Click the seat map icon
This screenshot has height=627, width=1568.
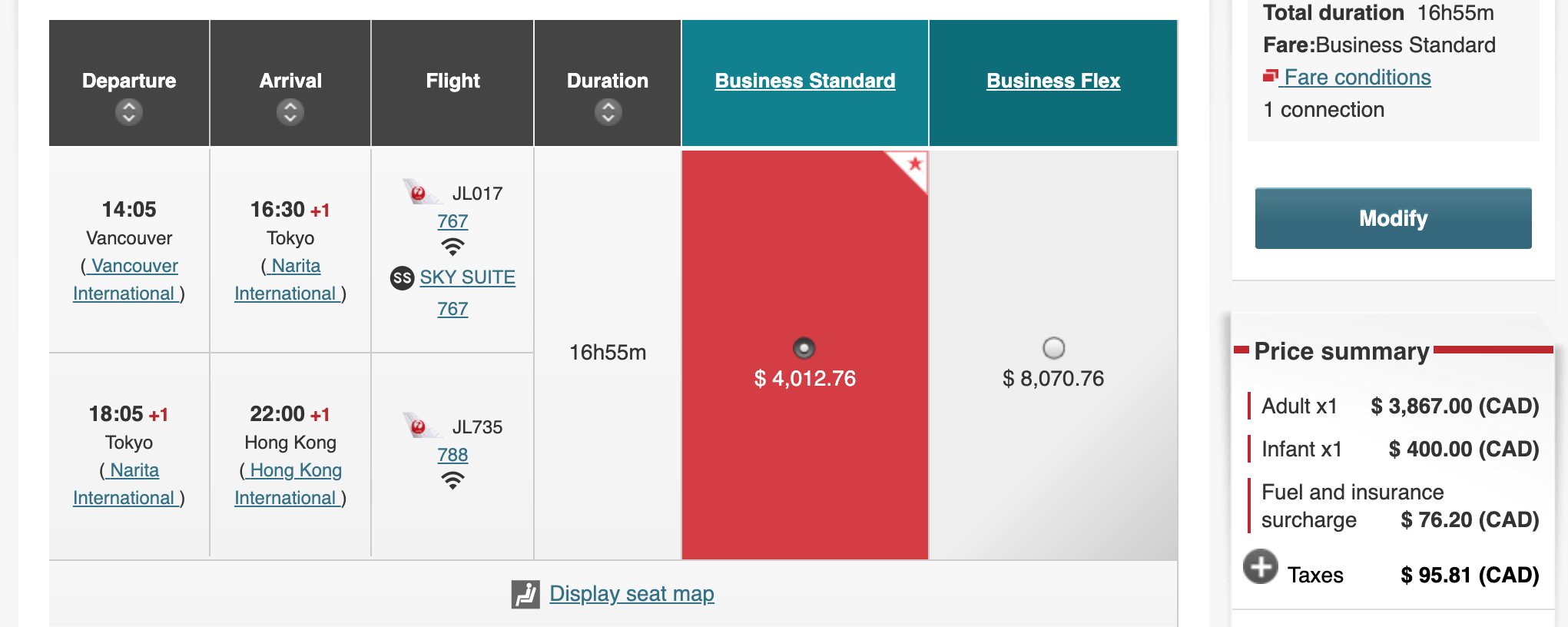[525, 594]
